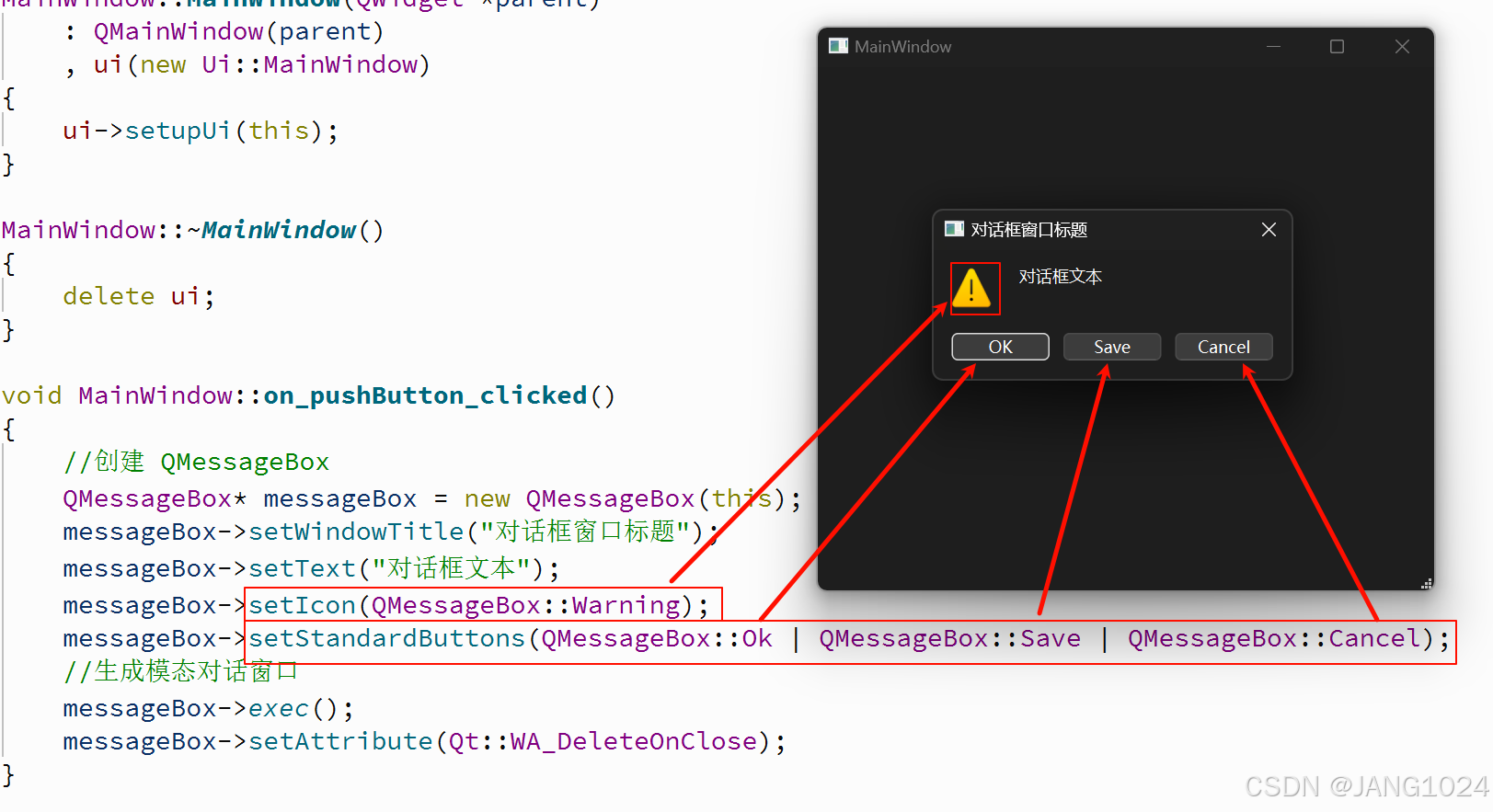Click QMessageBox::Cancel in the code
This screenshot has width=1493, height=812.
click(x=1275, y=638)
